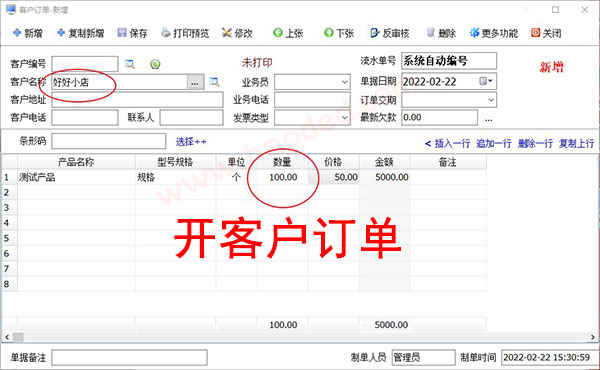Viewport: 600px width, 370px height.
Task: Click the 最新欠款 field showing 0.00
Action: pos(439,117)
